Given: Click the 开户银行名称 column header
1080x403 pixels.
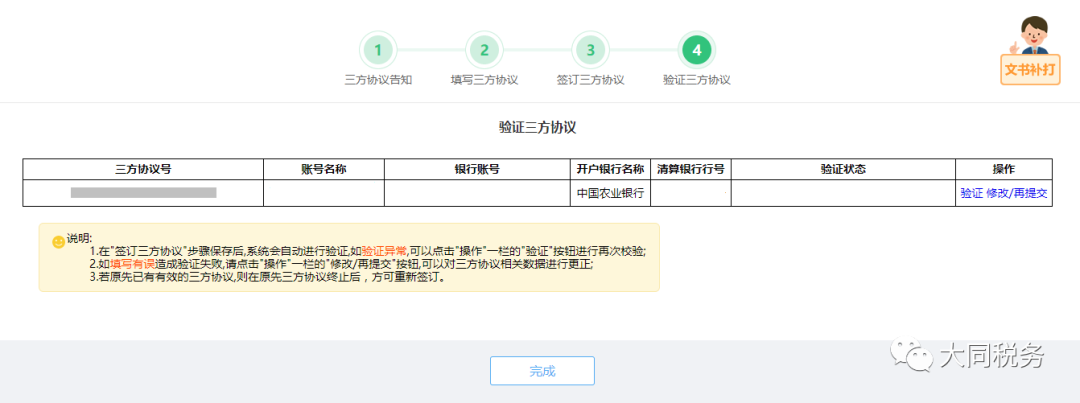Looking at the screenshot, I should pos(610,169).
